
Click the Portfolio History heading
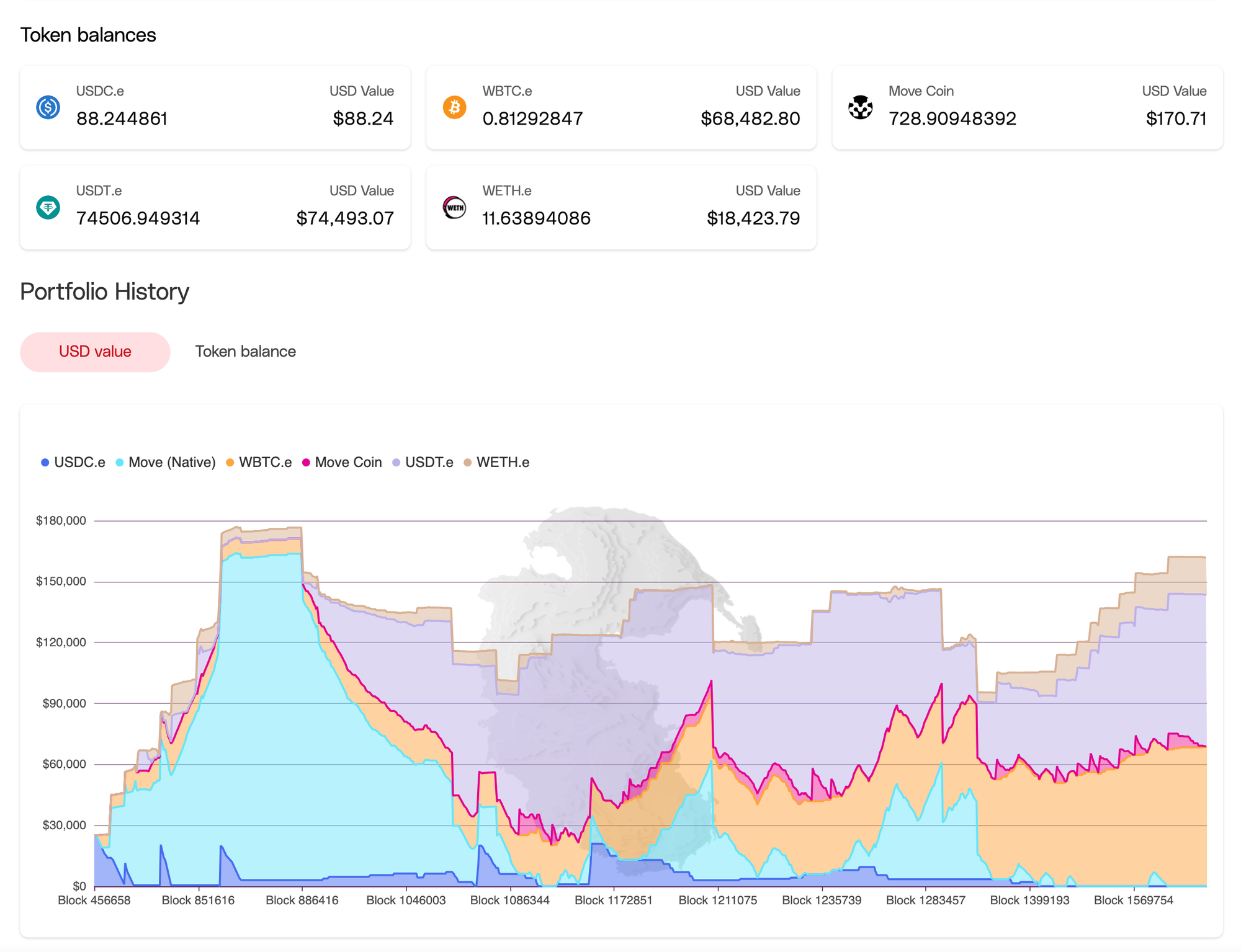tap(104, 291)
